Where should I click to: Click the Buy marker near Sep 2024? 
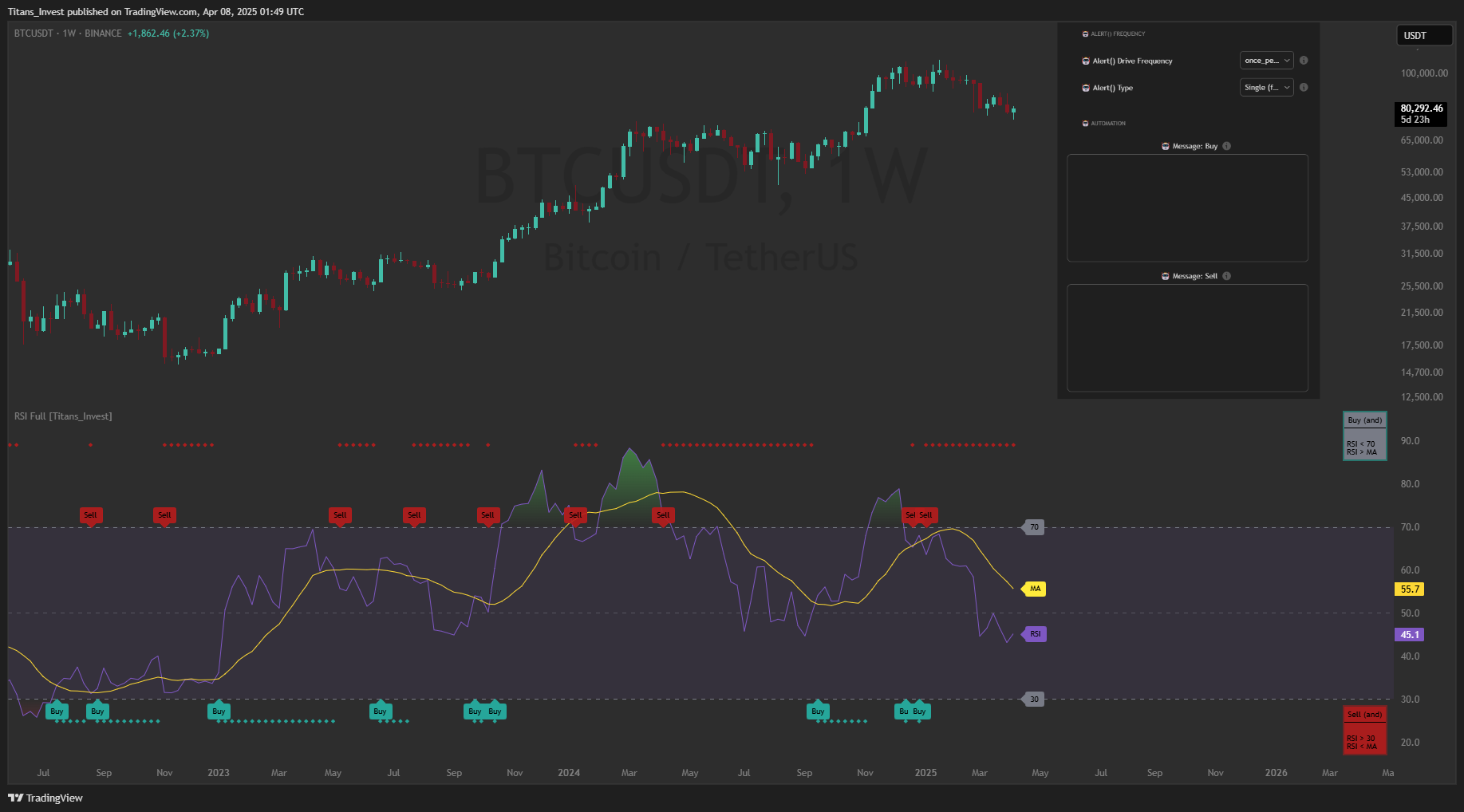[818, 711]
